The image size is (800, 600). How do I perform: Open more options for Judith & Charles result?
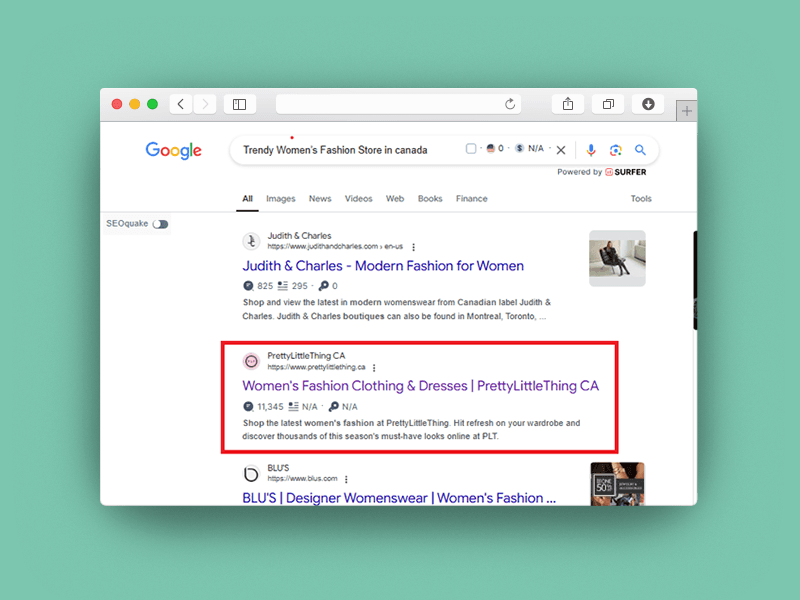coord(414,247)
